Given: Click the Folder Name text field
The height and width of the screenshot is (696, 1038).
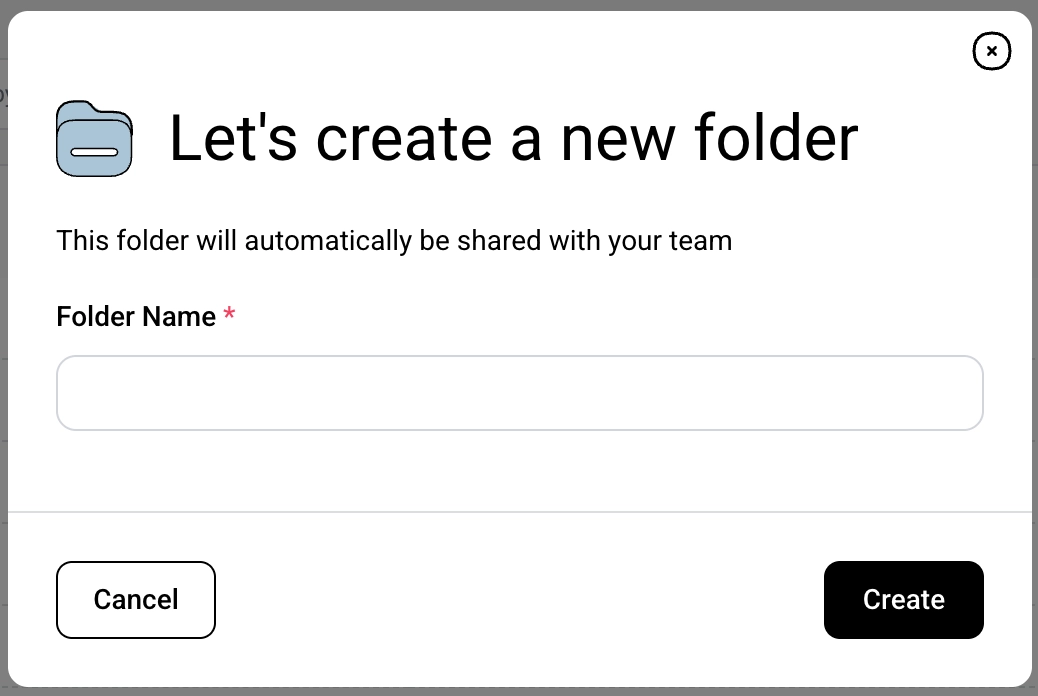Looking at the screenshot, I should 519,393.
